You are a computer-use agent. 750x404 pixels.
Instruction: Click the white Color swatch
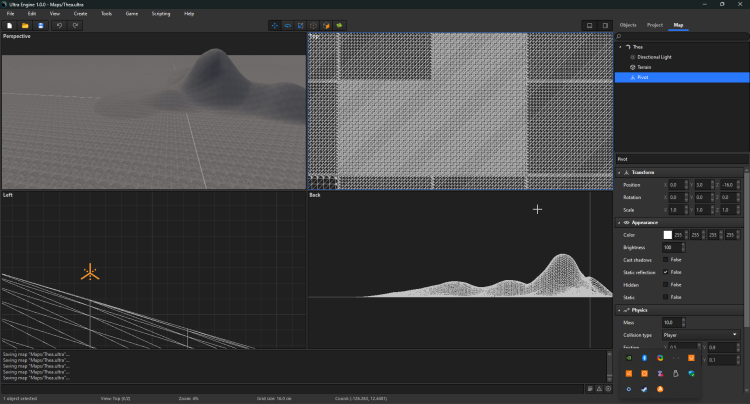tap(668, 235)
